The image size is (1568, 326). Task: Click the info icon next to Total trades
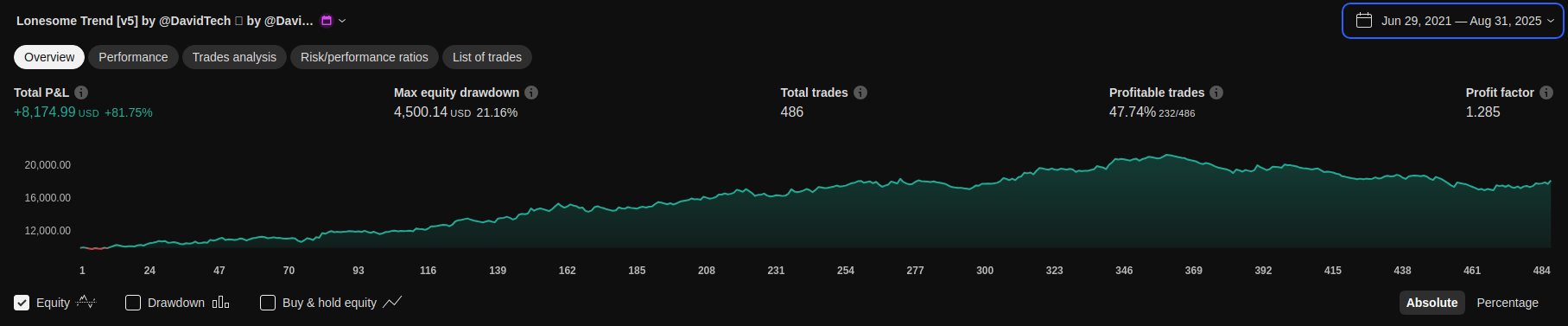[860, 93]
